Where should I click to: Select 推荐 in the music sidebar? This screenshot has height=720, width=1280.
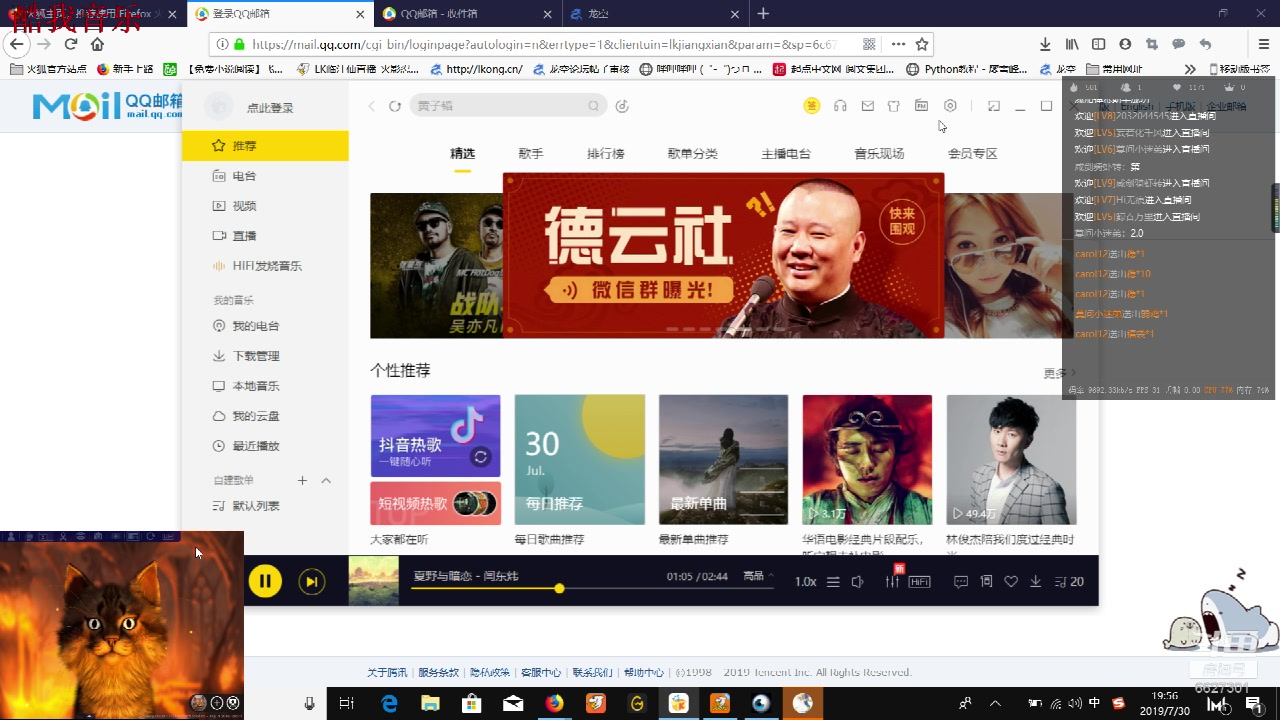tap(265, 145)
